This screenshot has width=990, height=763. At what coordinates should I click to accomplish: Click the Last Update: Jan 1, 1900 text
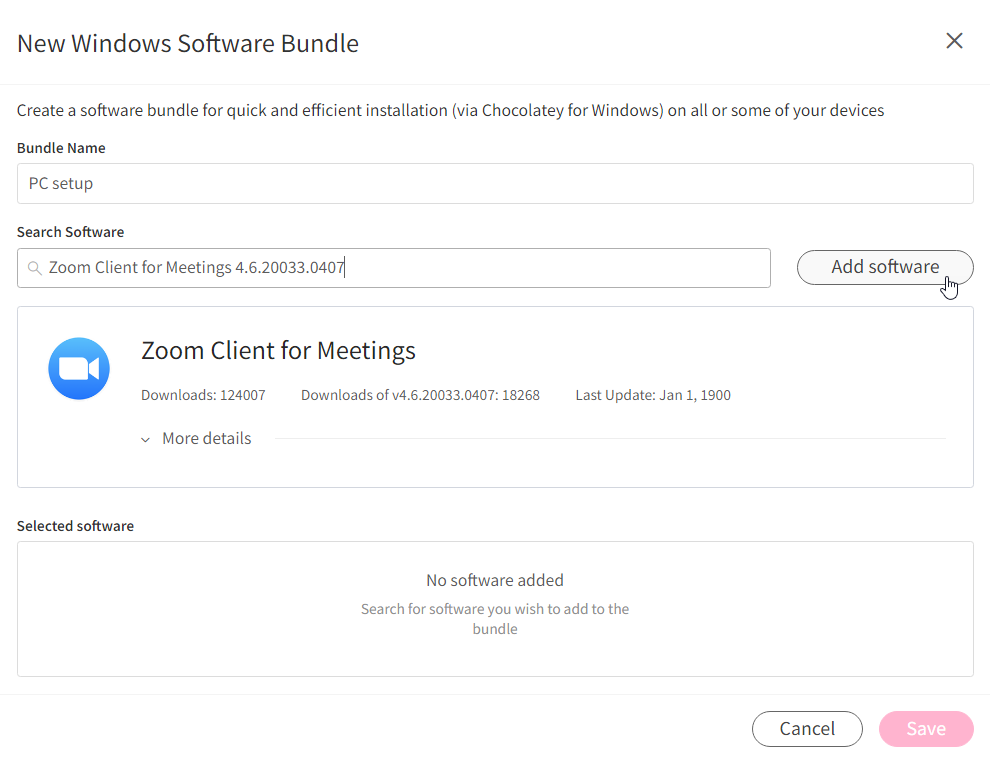[x=653, y=395]
